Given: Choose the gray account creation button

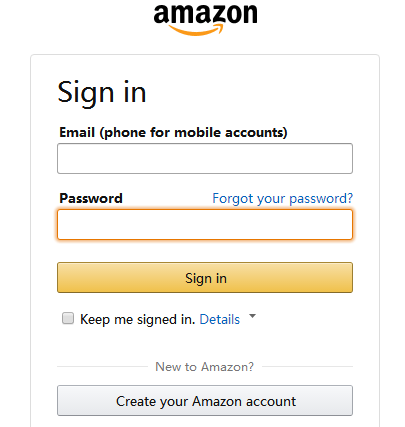Looking at the screenshot, I should [x=205, y=401].
